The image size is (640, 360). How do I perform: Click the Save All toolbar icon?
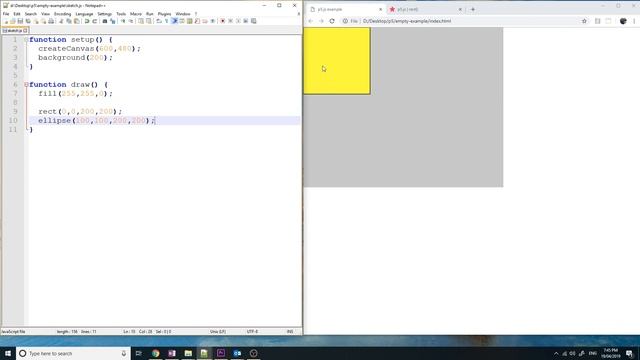coord(28,21)
